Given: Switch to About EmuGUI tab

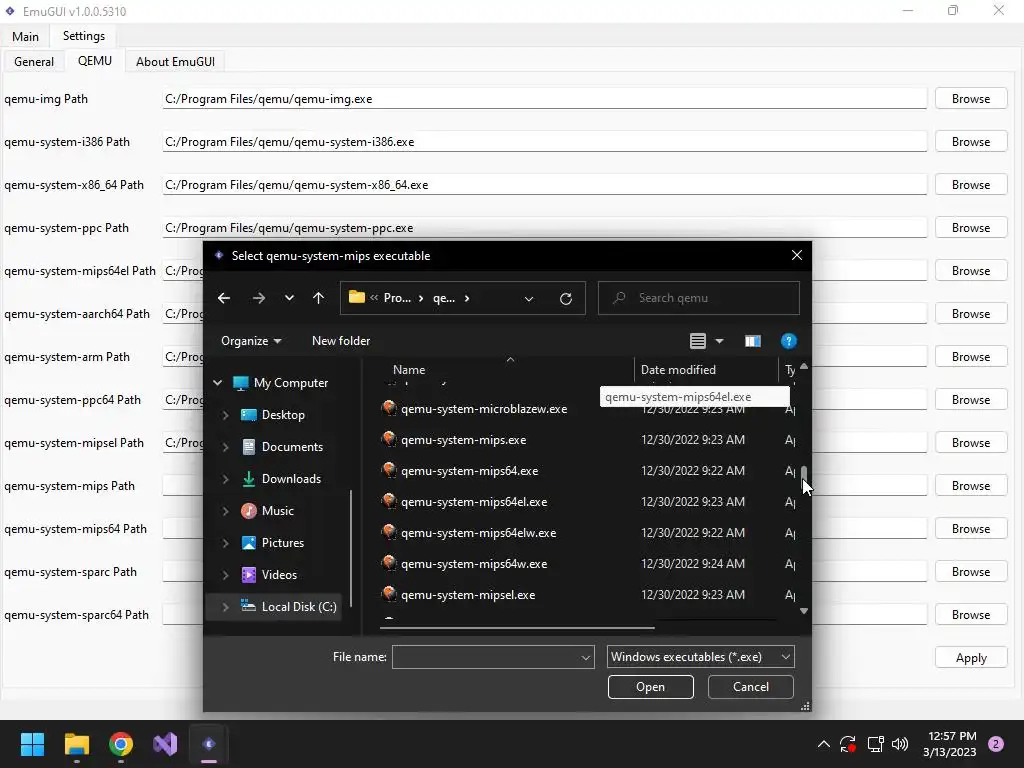Looking at the screenshot, I should pyautogui.click(x=175, y=61).
